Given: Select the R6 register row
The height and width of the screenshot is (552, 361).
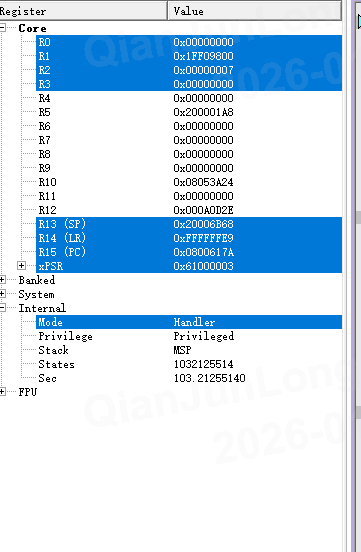Looking at the screenshot, I should [x=189, y=126].
